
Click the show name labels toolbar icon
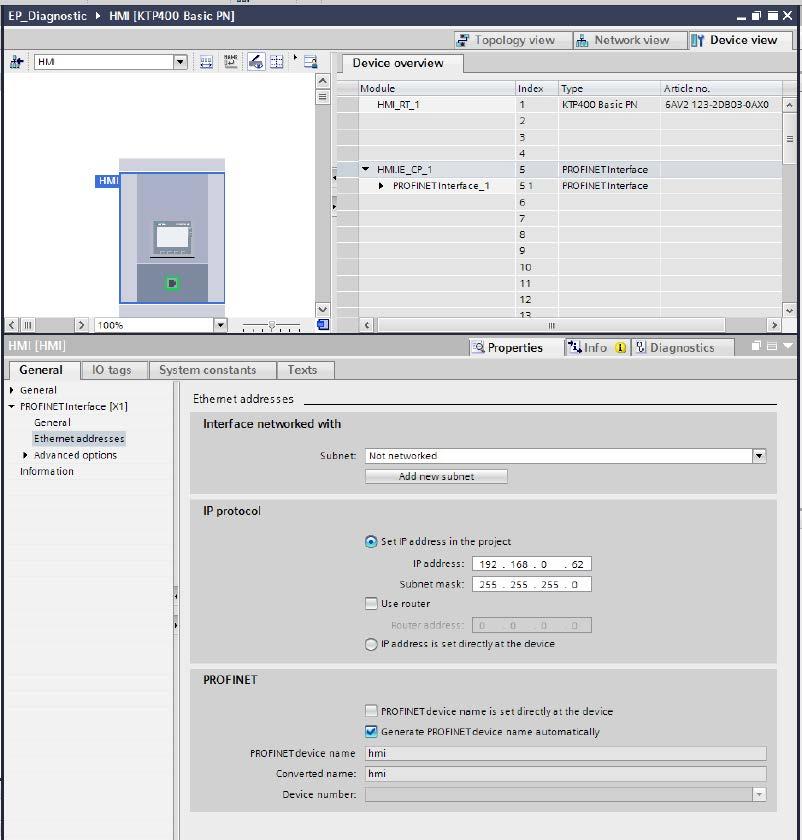231,62
